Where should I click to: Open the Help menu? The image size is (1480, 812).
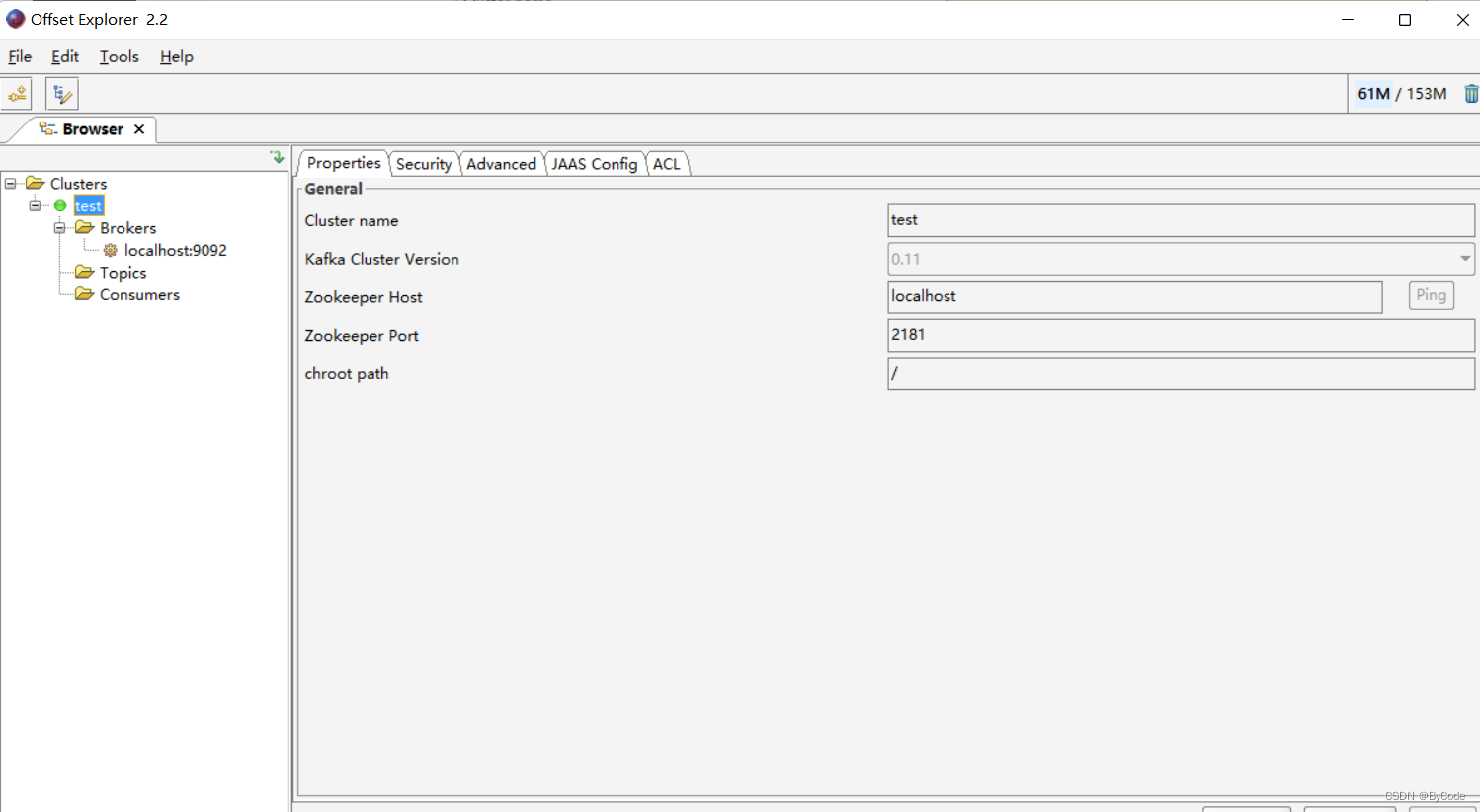(177, 56)
